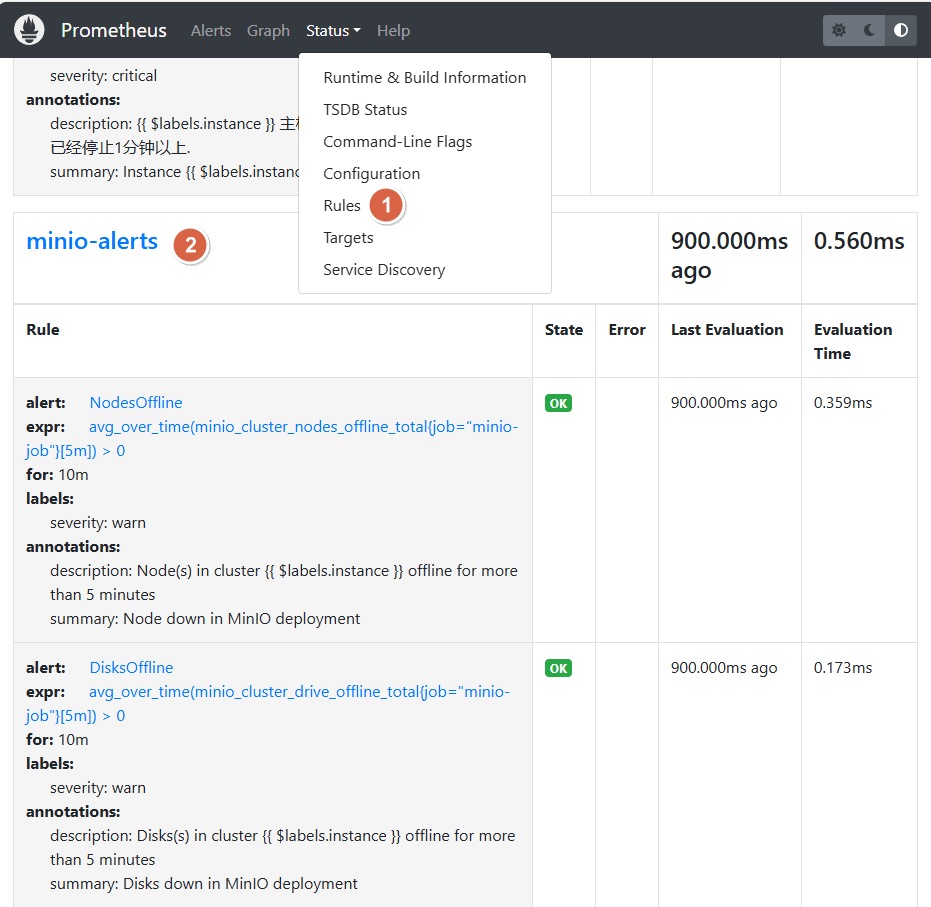Open the drive_offline_total expression link
Image resolution: width=931 pixels, height=907 pixels.
click(268, 704)
